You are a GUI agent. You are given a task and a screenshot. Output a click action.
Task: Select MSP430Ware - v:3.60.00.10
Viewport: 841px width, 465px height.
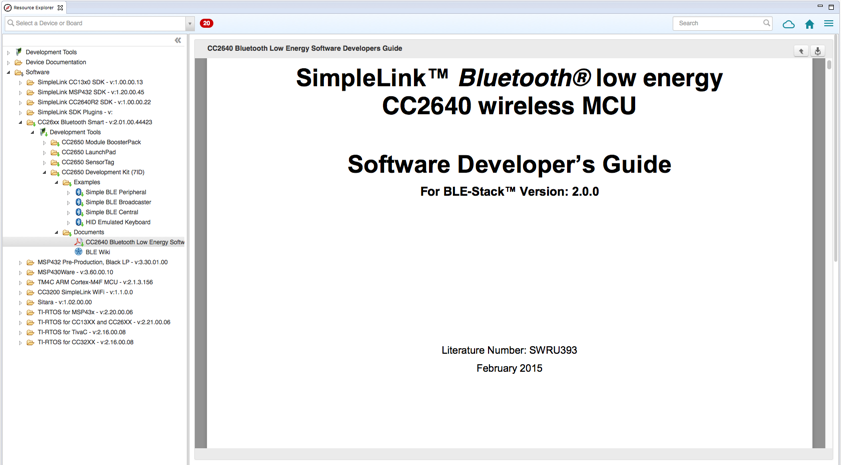[75, 272]
